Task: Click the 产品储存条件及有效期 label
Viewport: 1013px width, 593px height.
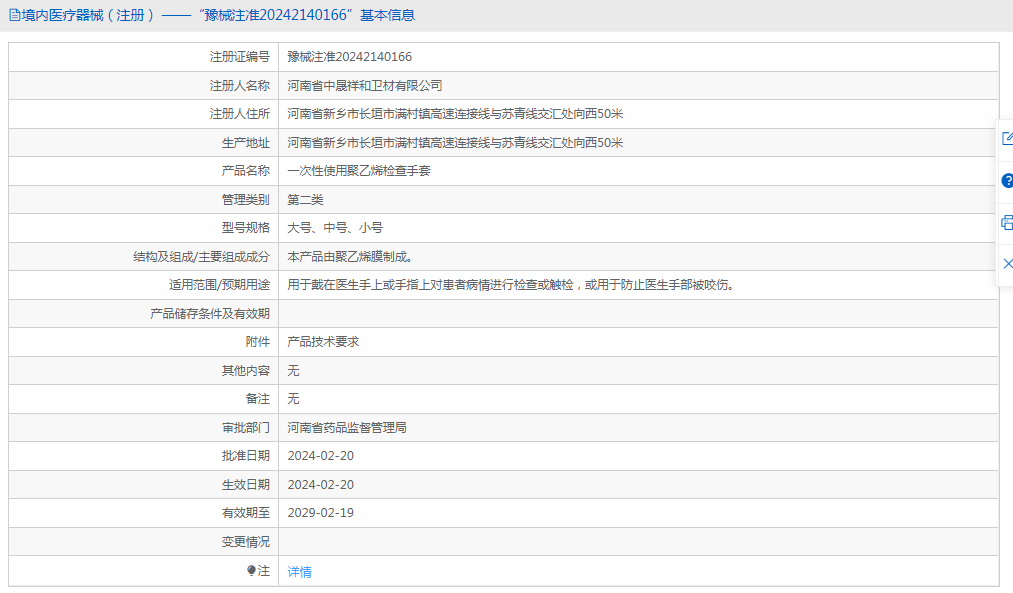Action: point(210,313)
